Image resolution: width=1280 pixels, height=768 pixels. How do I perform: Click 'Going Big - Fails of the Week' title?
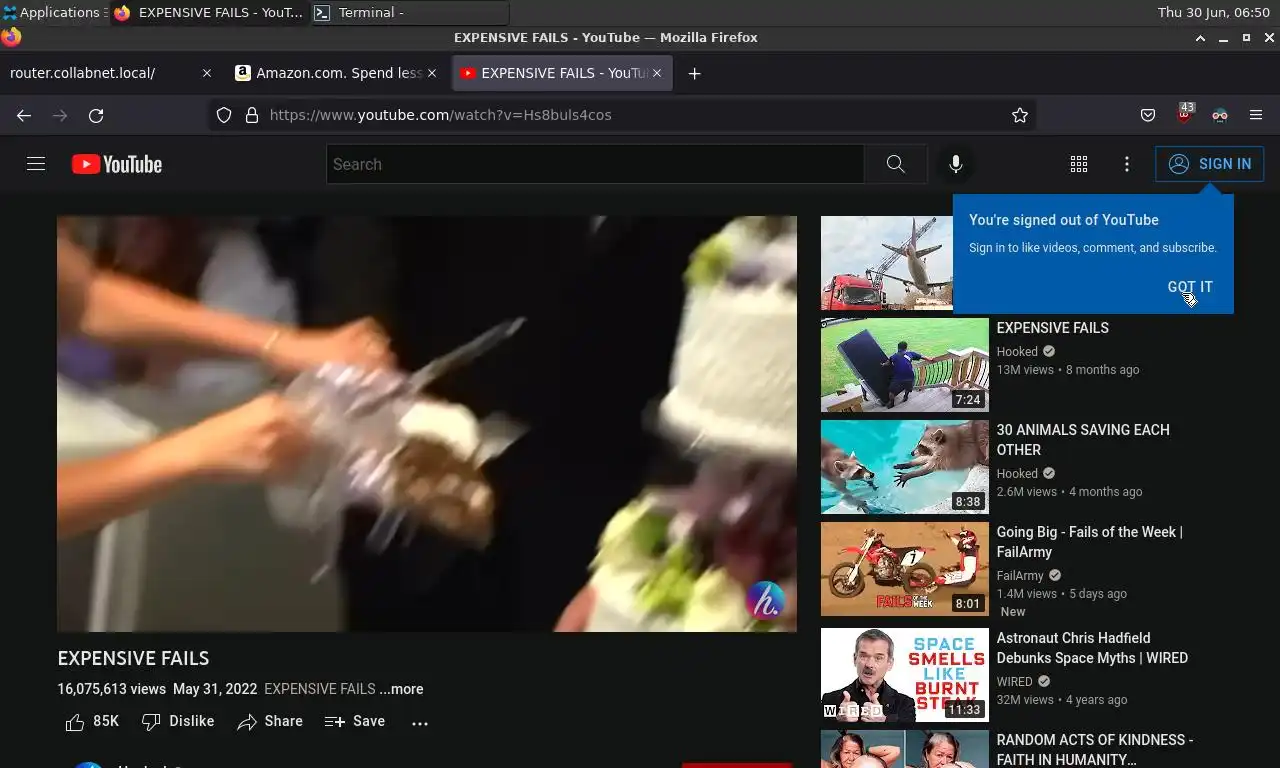pyautogui.click(x=1089, y=542)
